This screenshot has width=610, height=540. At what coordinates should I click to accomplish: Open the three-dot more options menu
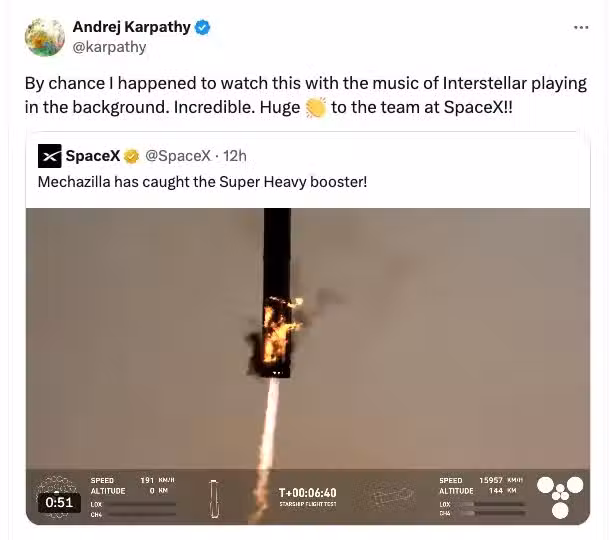(x=581, y=27)
